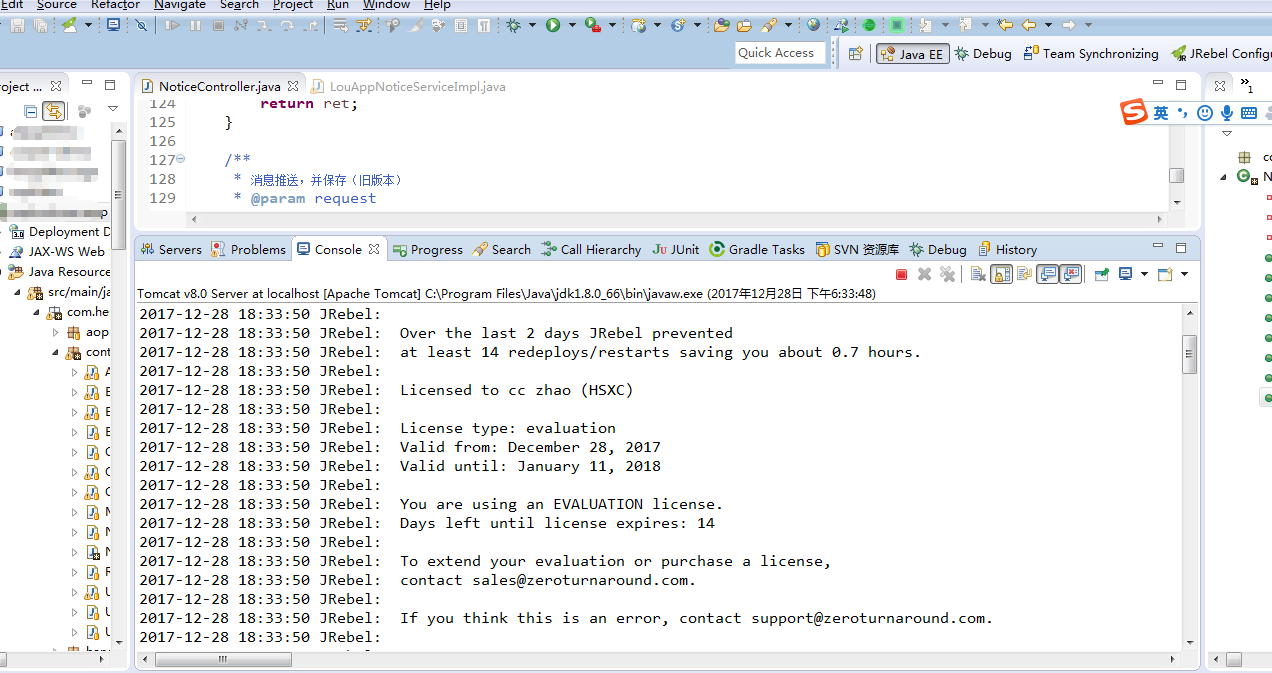Click the Step Over debug icon
This screenshot has height=673, width=1272.
click(287, 25)
